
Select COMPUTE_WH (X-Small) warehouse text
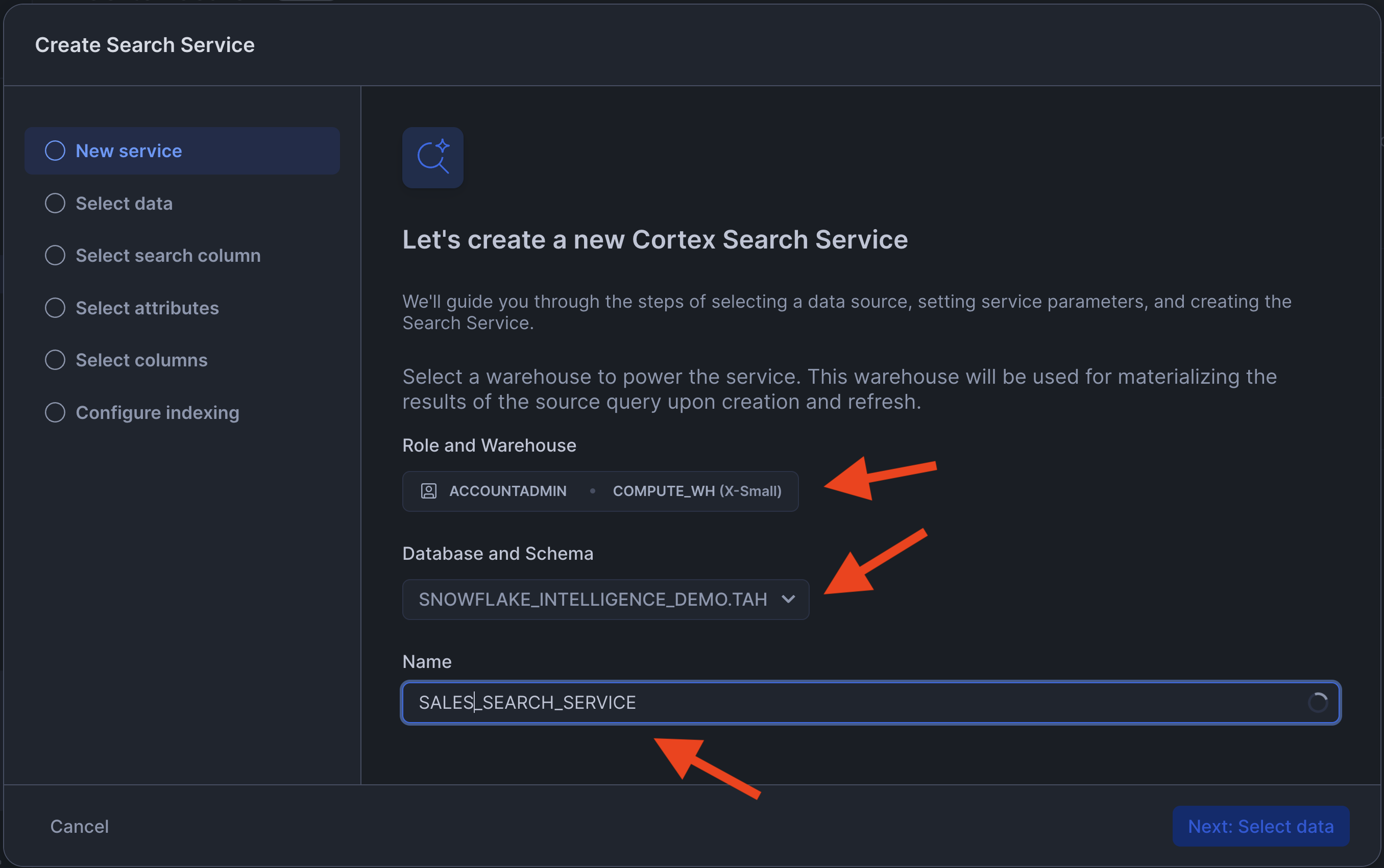pyautogui.click(x=696, y=491)
